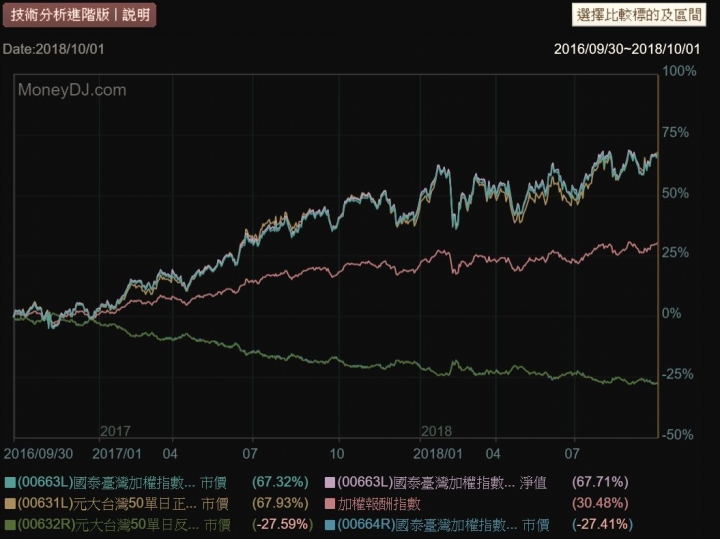Click the 50% y-axis label
The height and width of the screenshot is (539, 720).
[675, 193]
